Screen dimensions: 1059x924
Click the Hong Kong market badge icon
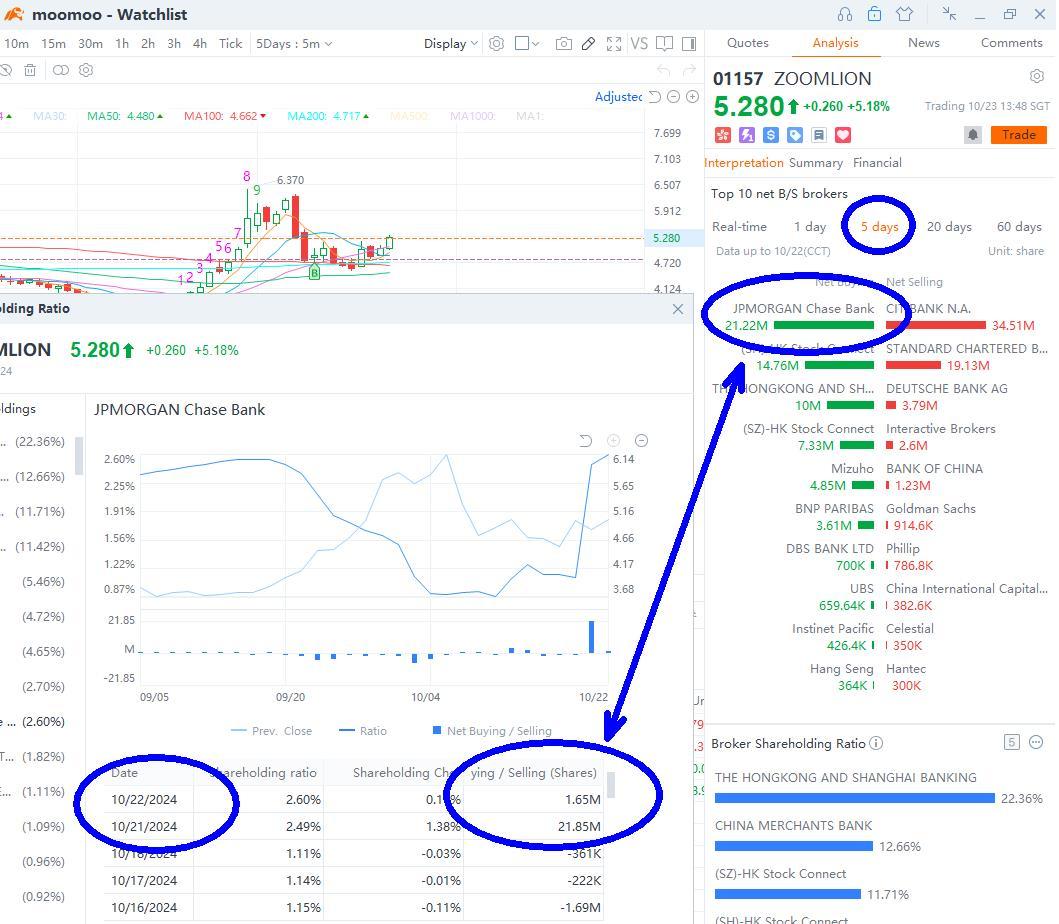pyautogui.click(x=723, y=135)
